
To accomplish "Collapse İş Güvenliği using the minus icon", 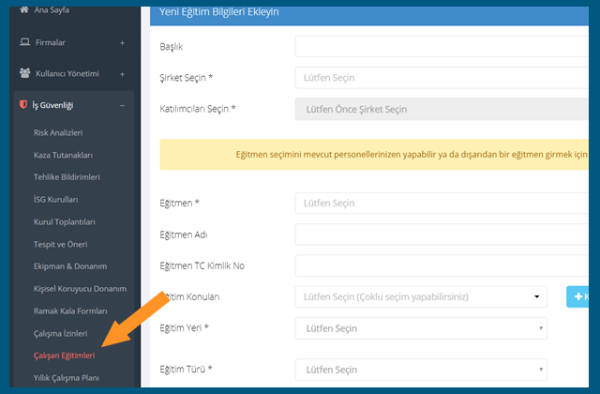I will (x=122, y=106).
